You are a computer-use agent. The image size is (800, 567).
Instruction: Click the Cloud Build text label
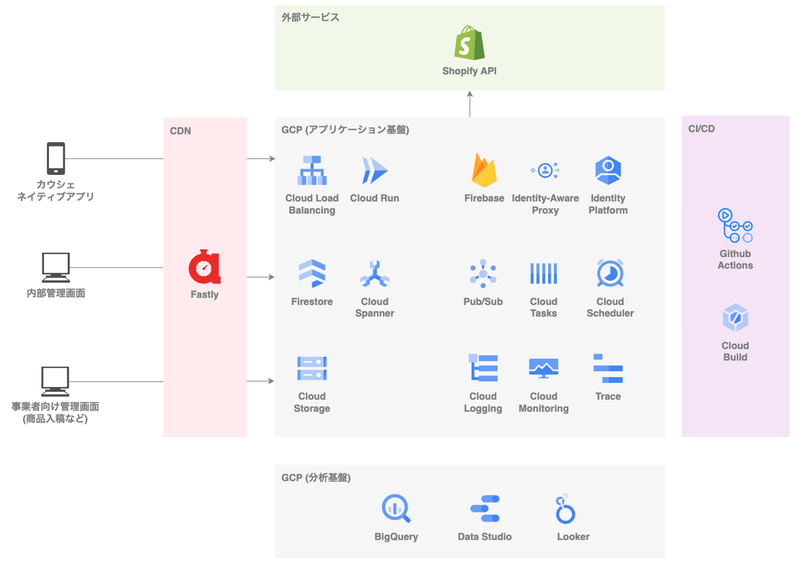(x=735, y=352)
